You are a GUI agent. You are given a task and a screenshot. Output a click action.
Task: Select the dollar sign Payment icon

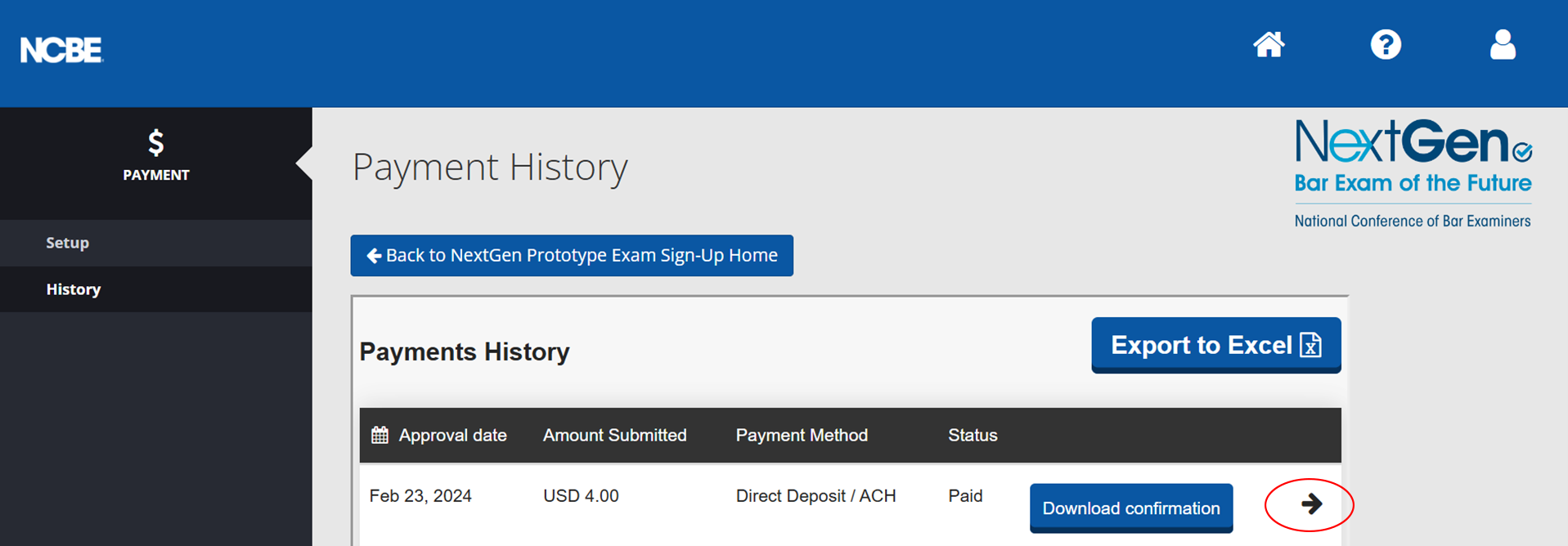(155, 144)
